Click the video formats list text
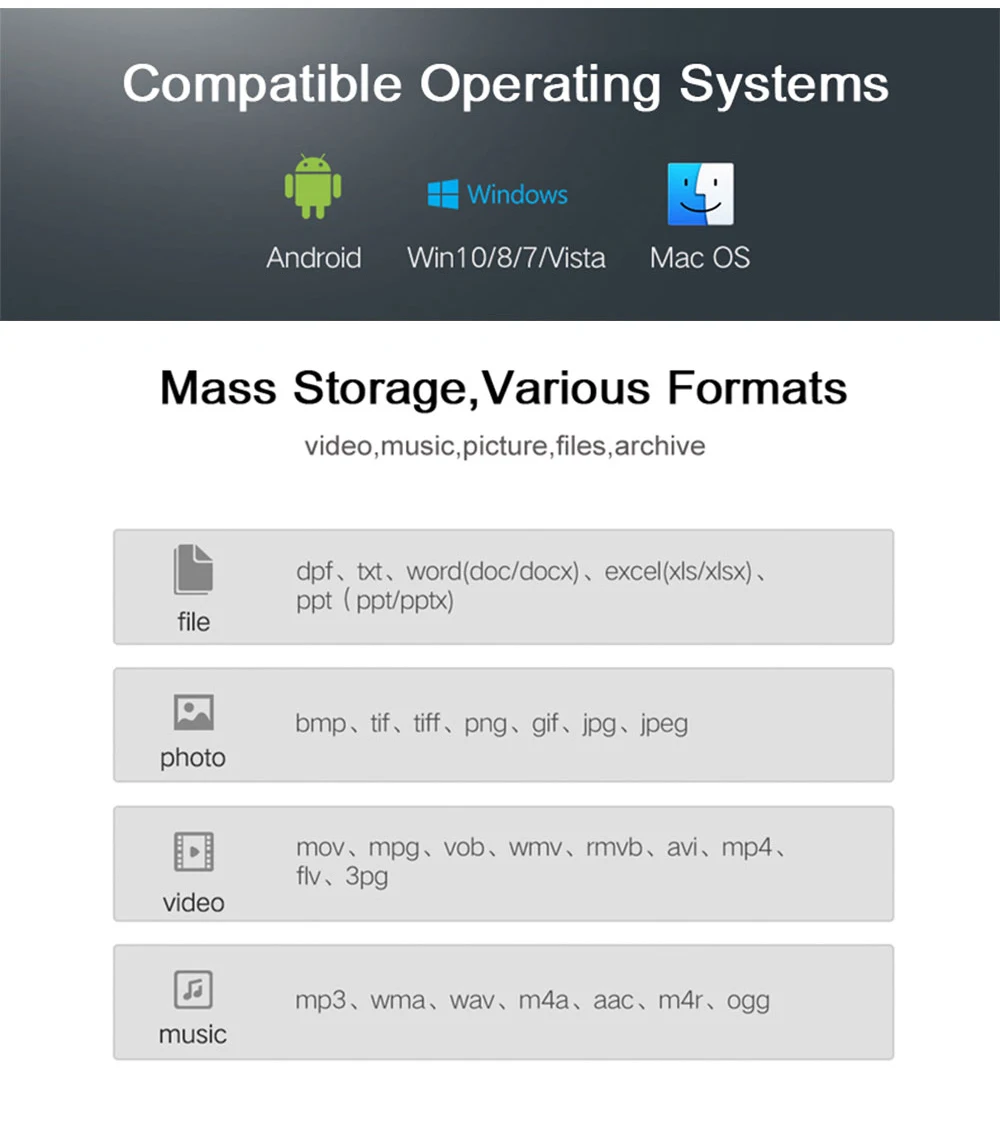The width and height of the screenshot is (1000, 1144). pyautogui.click(x=538, y=862)
